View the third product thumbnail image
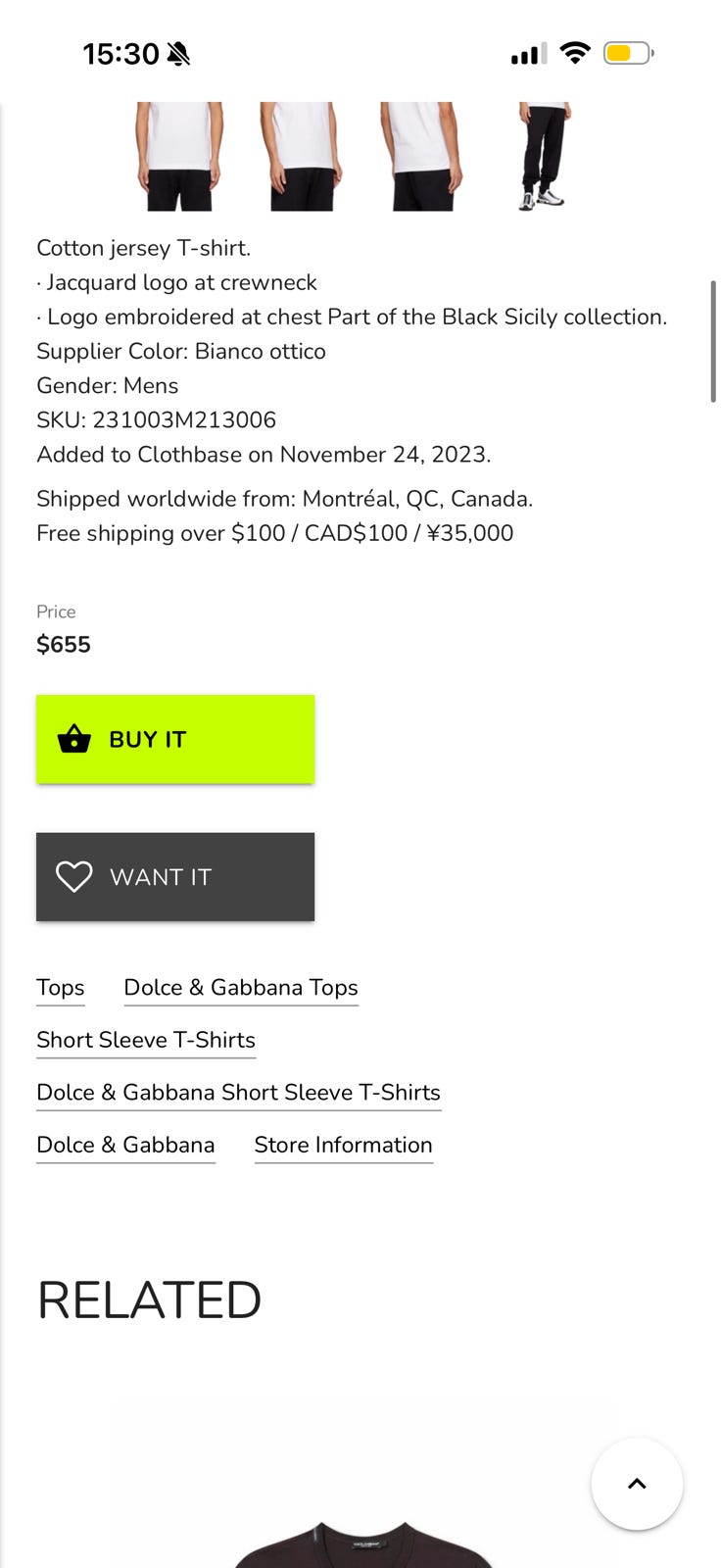The width and height of the screenshot is (721, 1568). click(421, 156)
